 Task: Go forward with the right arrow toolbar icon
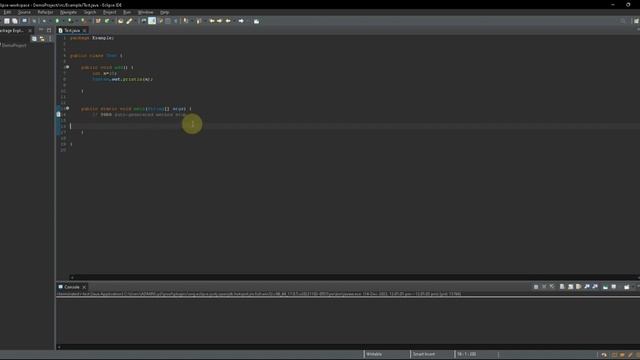(241, 21)
